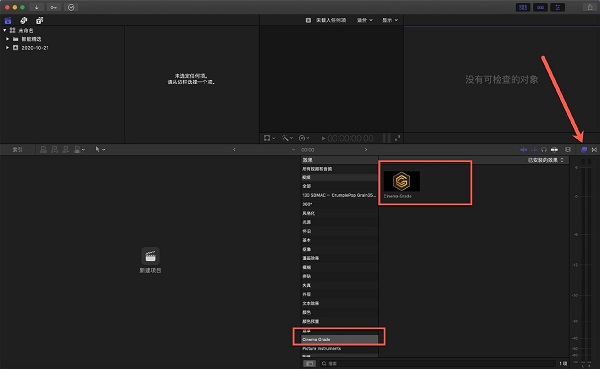The image size is (600, 369).
Task: Click the viewer timecode display
Action: point(351,138)
